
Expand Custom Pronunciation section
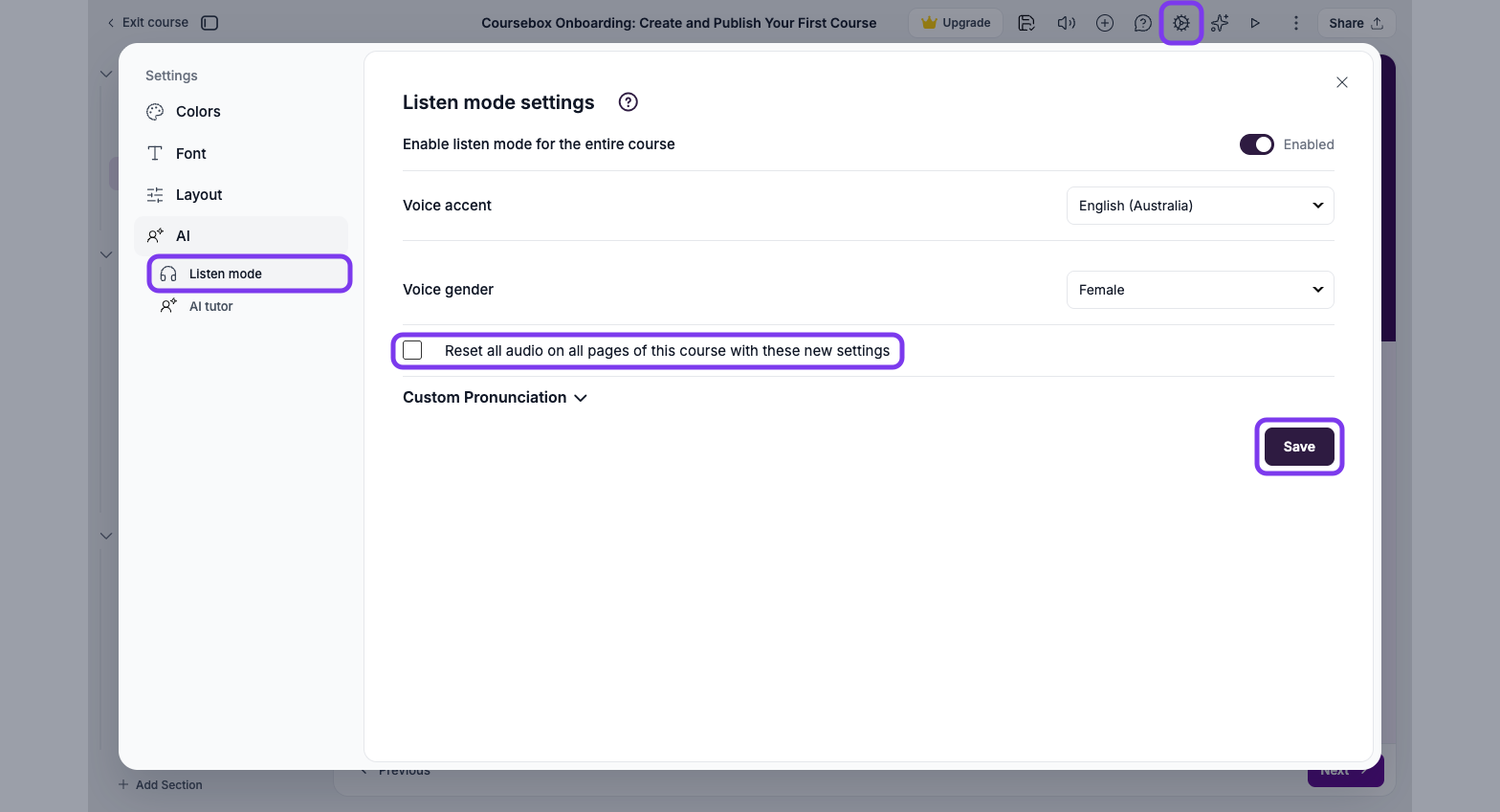click(495, 398)
